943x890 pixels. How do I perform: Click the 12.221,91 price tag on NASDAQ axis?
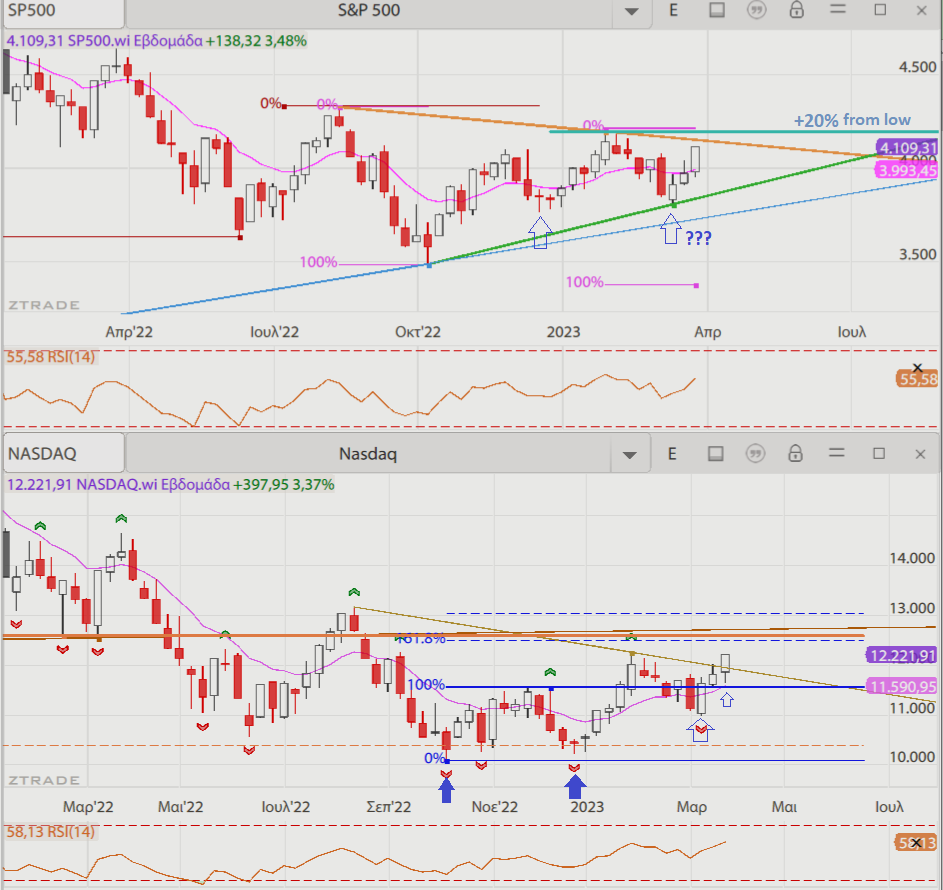tap(903, 655)
